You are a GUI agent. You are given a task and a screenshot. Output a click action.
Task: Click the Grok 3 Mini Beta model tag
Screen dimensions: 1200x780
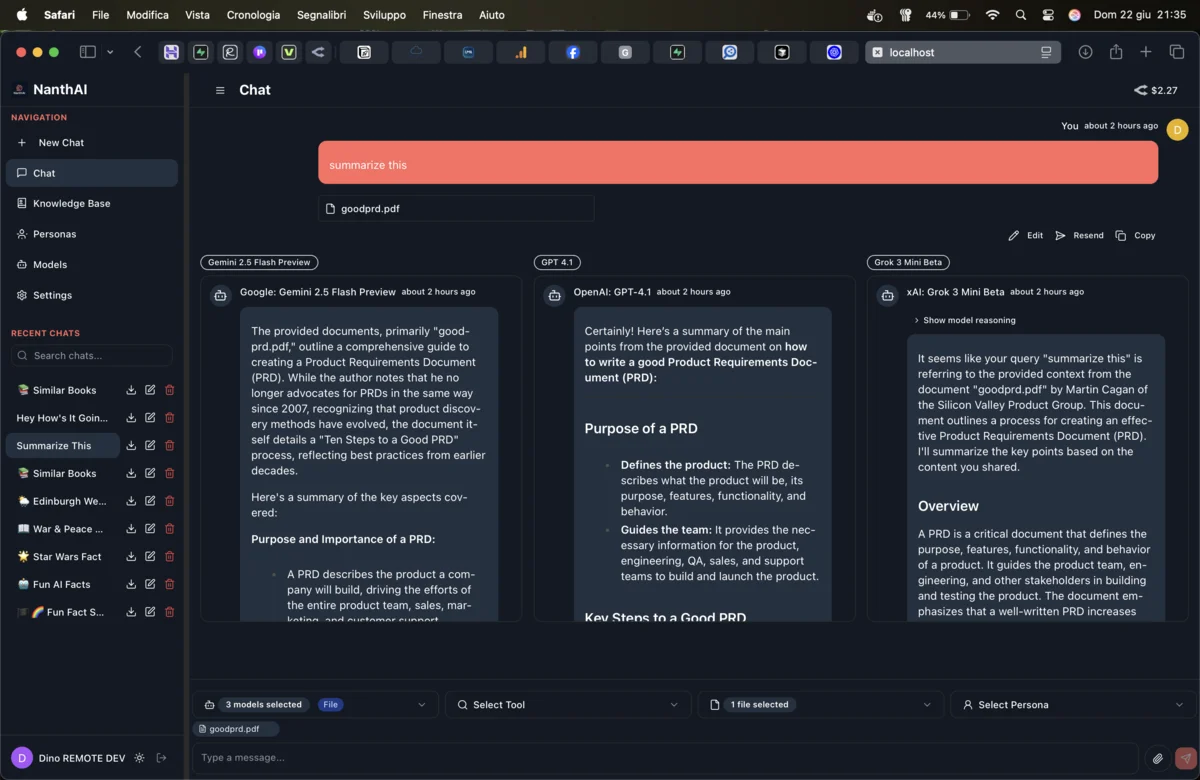(908, 263)
